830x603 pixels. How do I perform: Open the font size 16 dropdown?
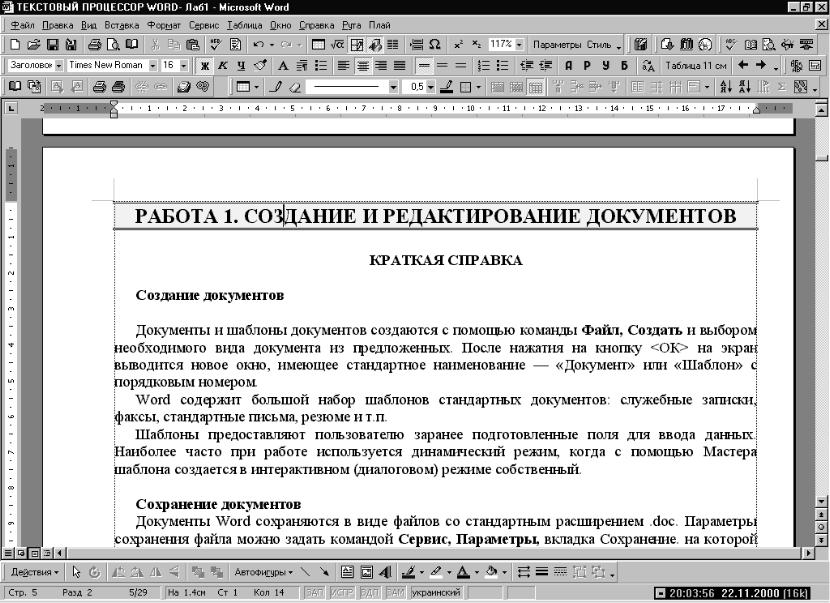point(183,65)
